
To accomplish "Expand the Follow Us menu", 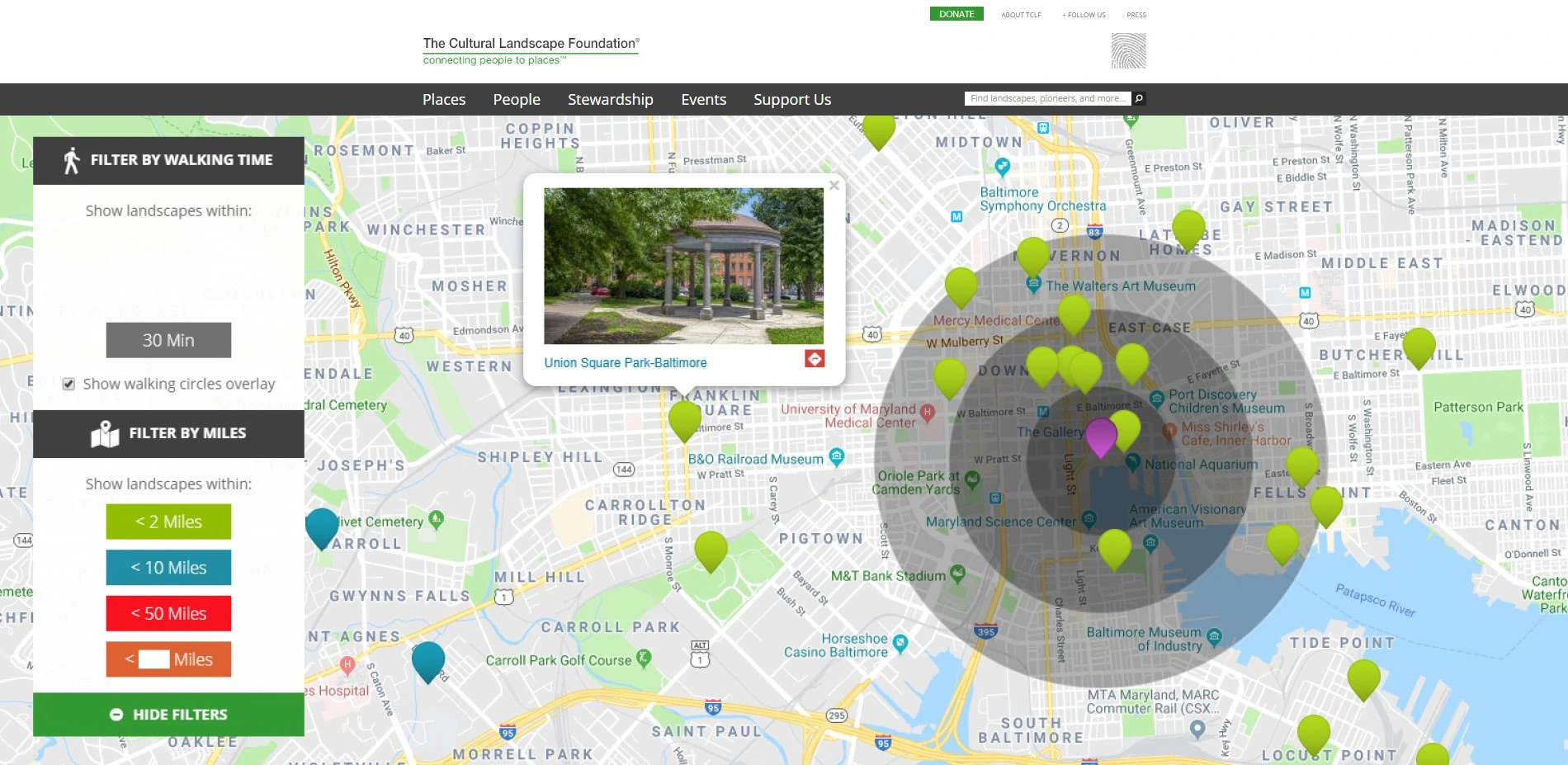I will click(x=1084, y=15).
